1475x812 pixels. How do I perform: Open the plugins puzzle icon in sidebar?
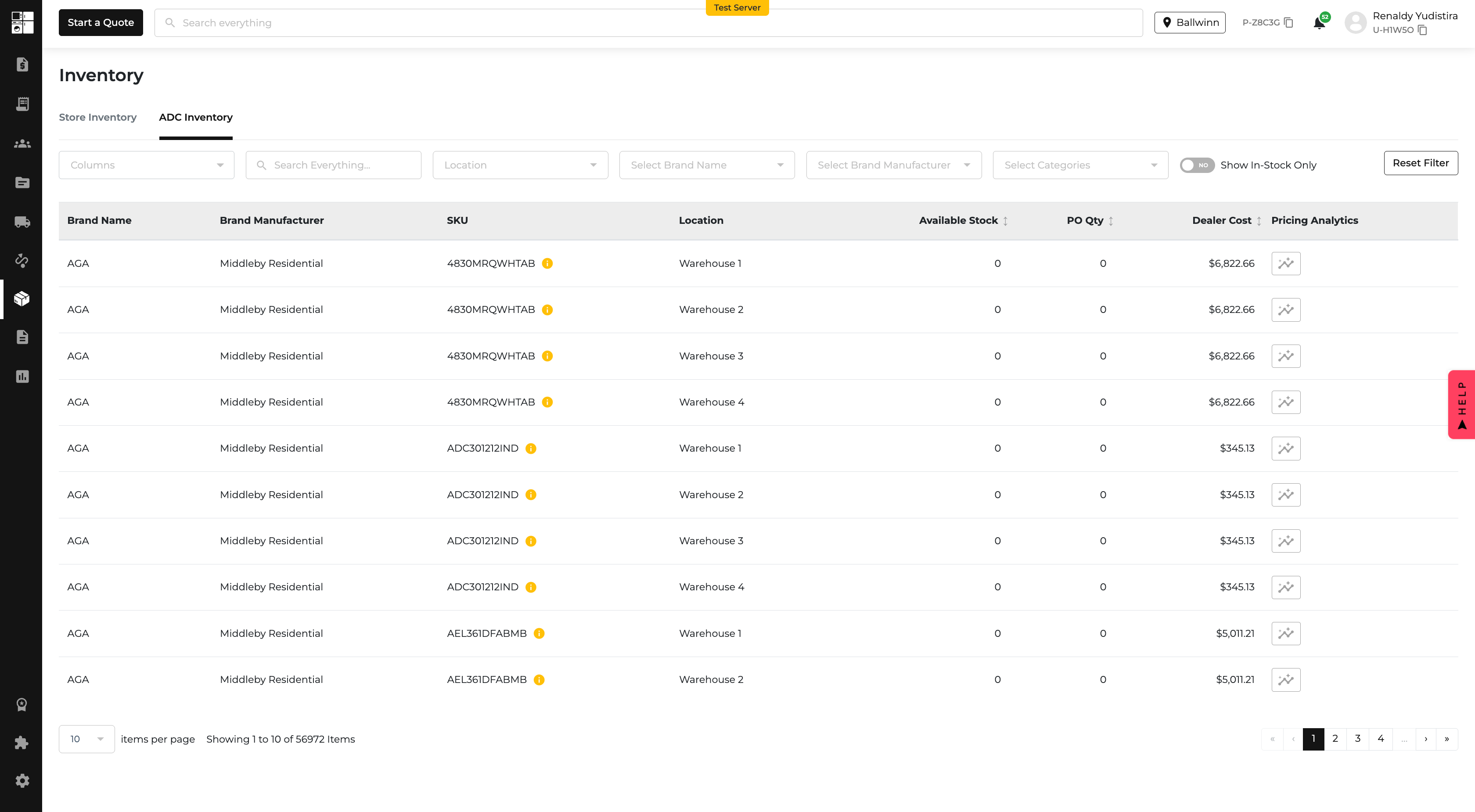(x=22, y=743)
